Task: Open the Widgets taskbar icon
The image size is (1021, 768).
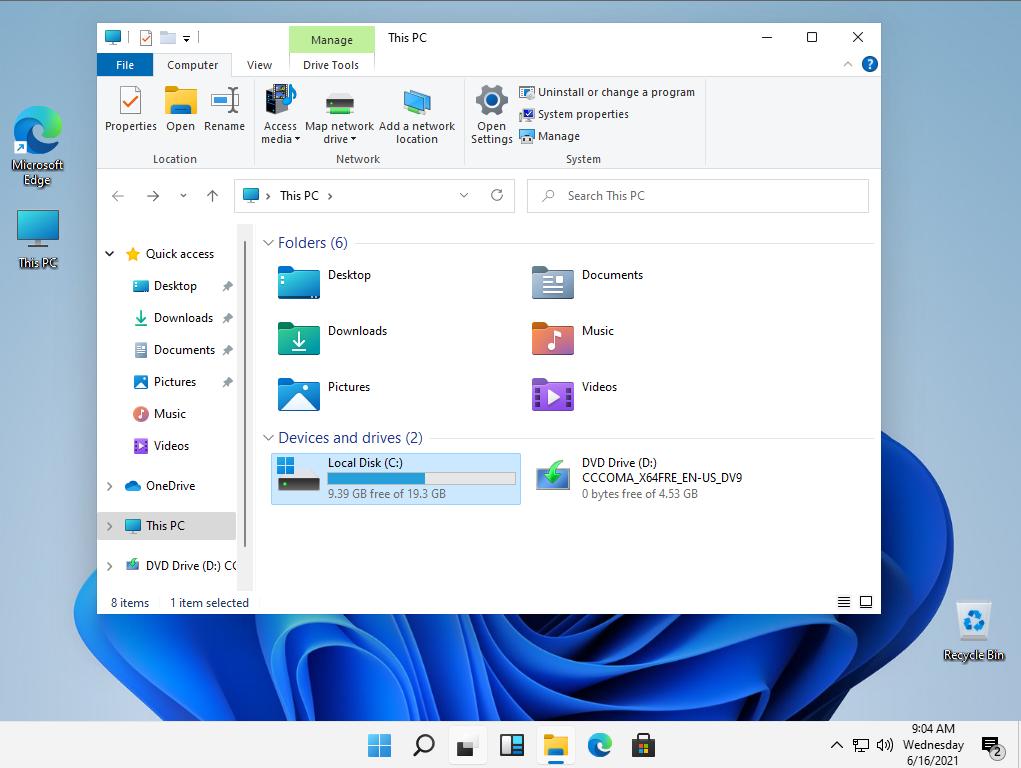Action: click(512, 745)
